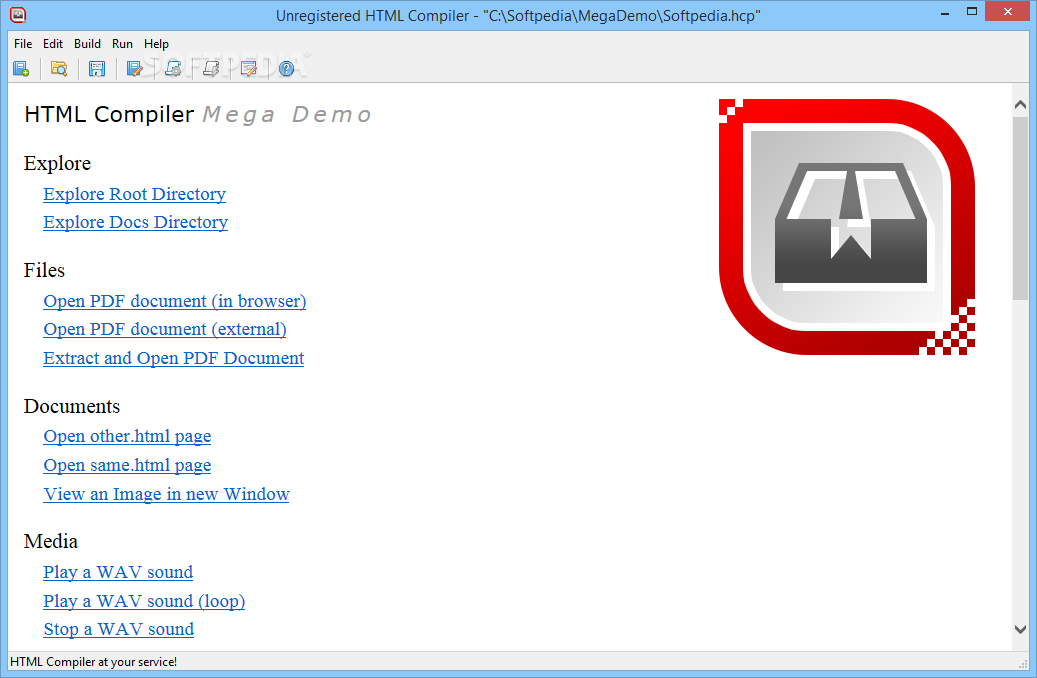Click the vertical scrollbar thumb
Screen dimensions: 1037x678
click(x=1020, y=208)
